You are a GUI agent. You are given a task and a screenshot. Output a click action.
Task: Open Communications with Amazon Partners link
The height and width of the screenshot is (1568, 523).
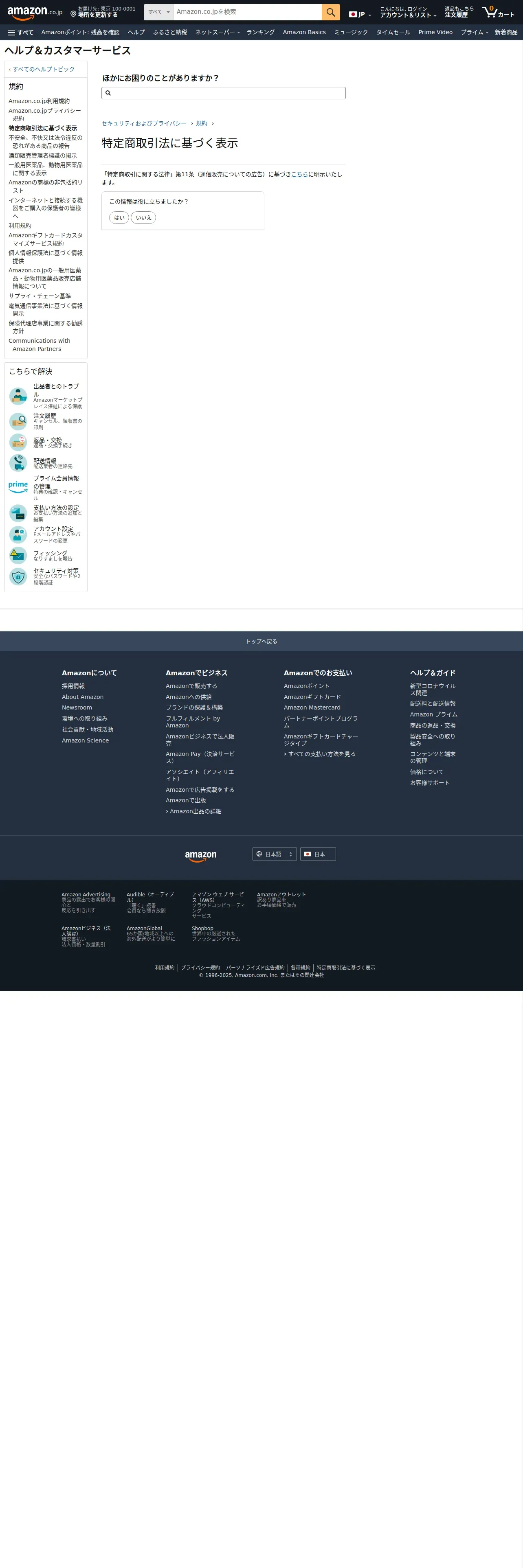[x=40, y=344]
